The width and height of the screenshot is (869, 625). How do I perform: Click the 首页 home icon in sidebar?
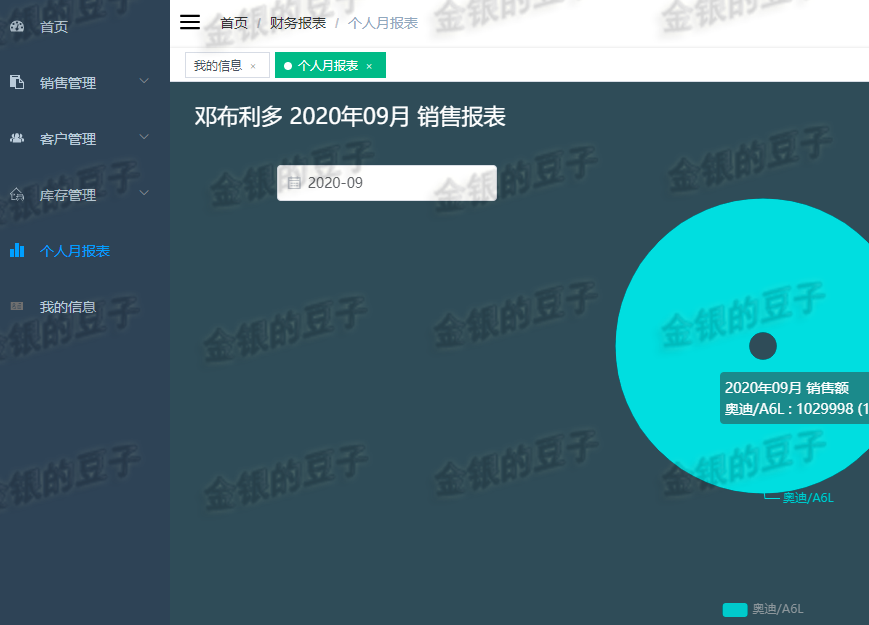(x=17, y=27)
